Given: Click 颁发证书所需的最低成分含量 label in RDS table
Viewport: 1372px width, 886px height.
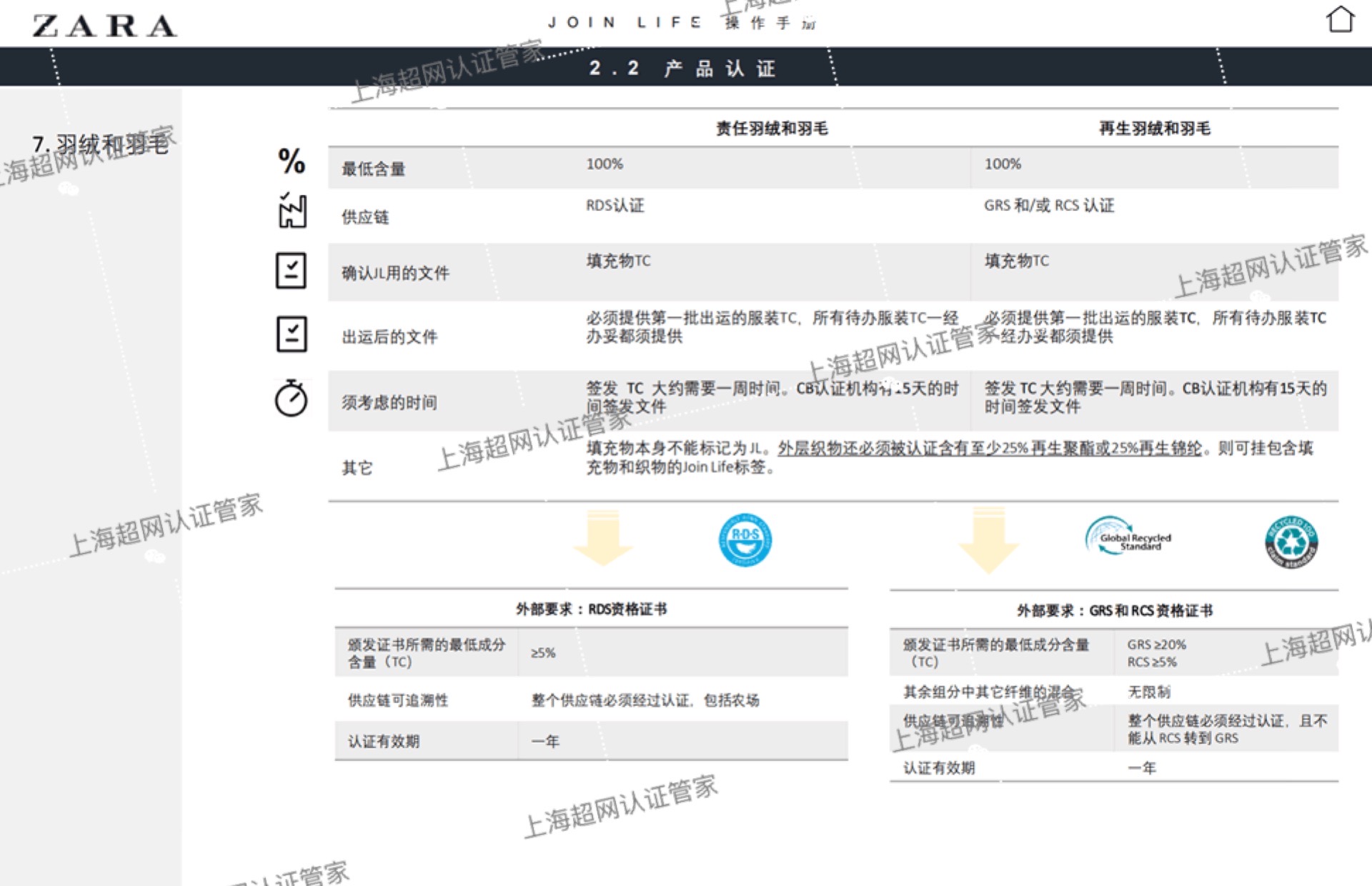Looking at the screenshot, I should coord(427,653).
